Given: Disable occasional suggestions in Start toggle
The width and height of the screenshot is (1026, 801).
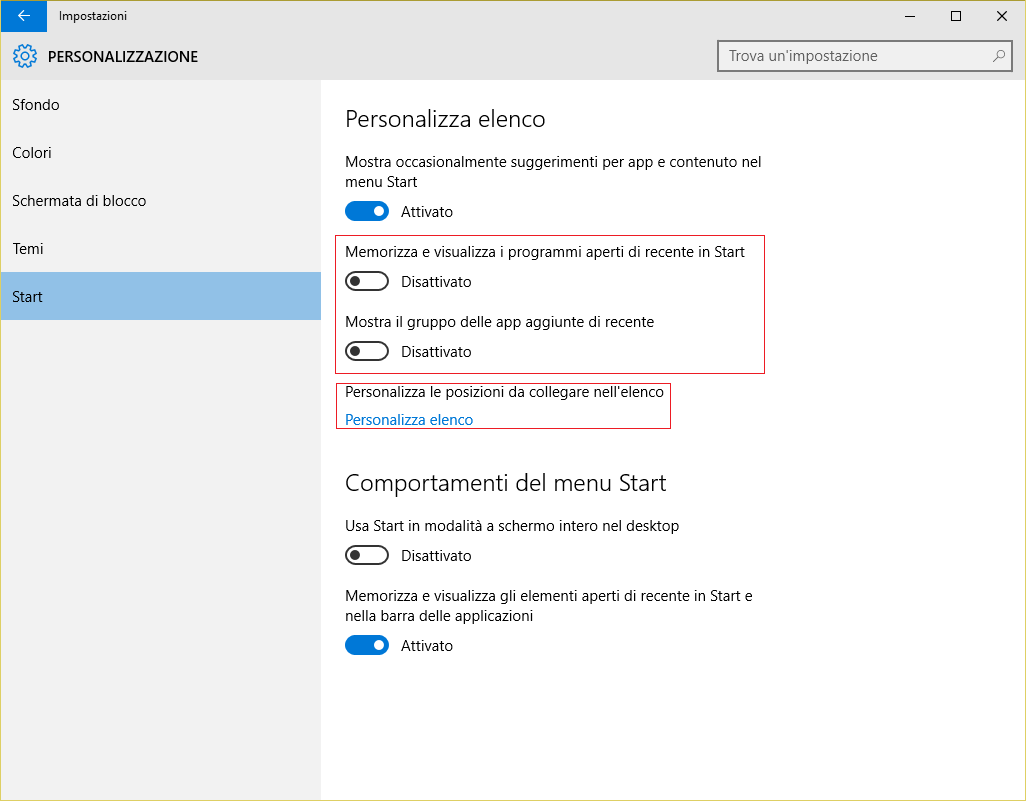Looking at the screenshot, I should (367, 212).
